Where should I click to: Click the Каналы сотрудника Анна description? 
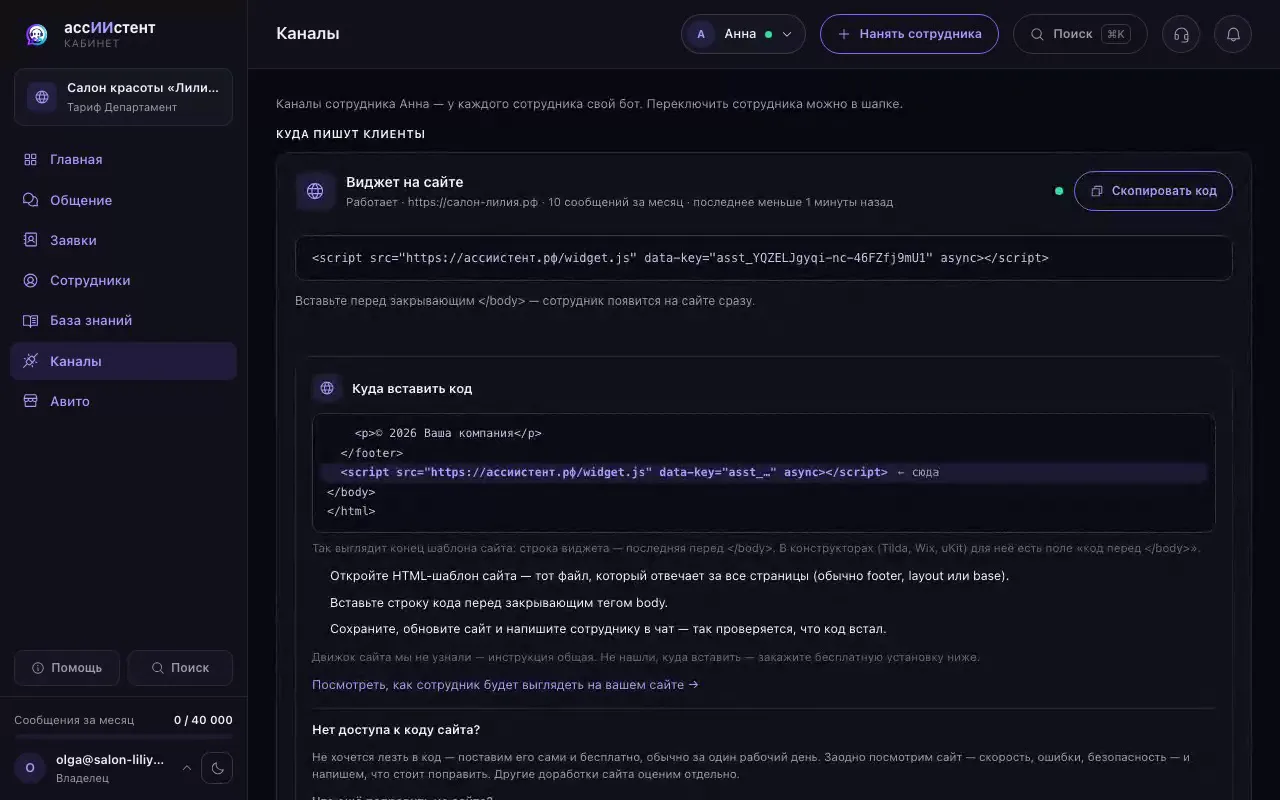[x=589, y=104]
